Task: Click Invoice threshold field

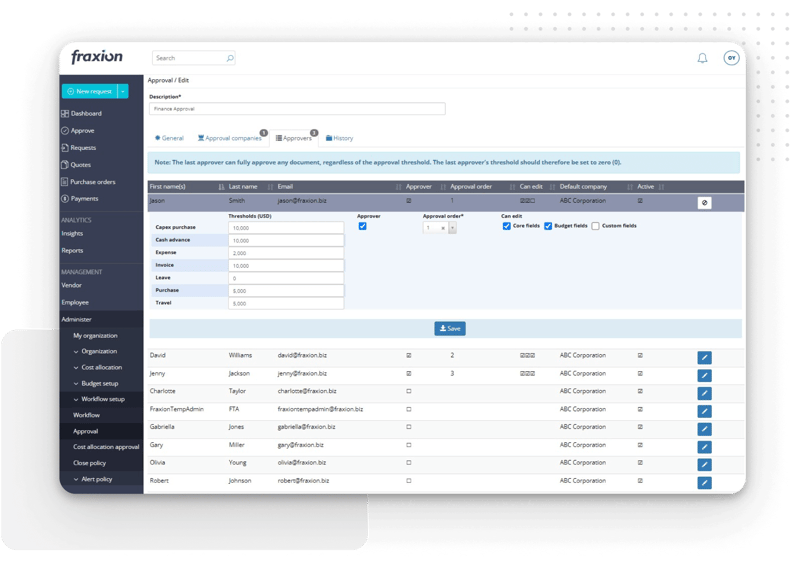Action: (x=286, y=265)
